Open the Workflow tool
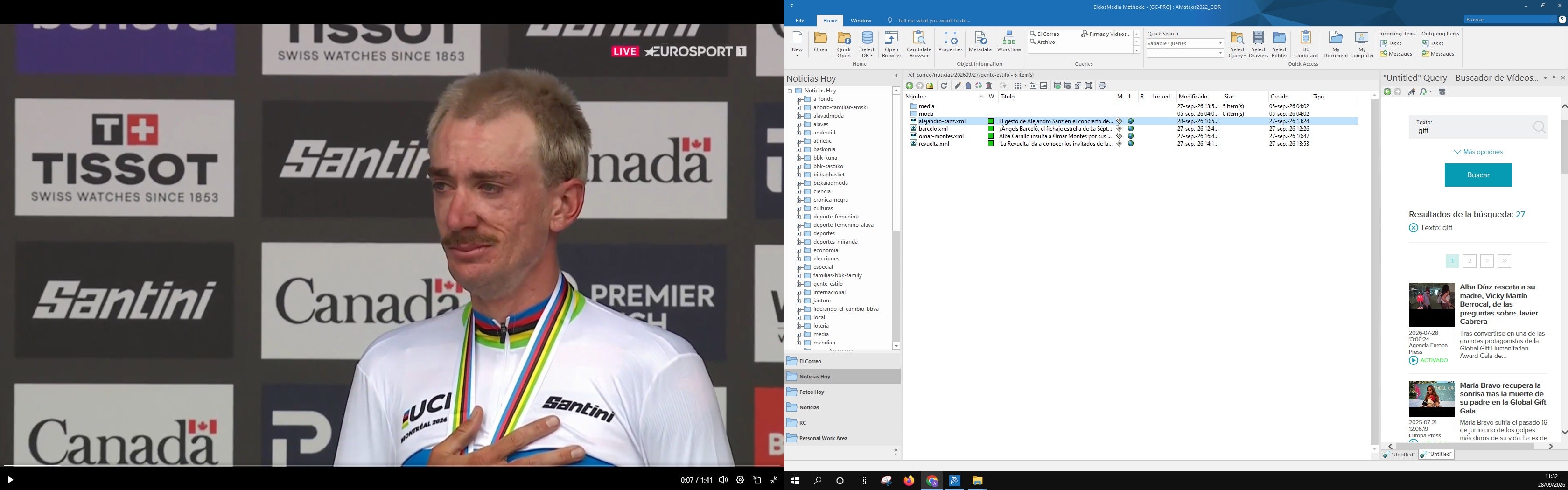1568x490 pixels. 1008,42
